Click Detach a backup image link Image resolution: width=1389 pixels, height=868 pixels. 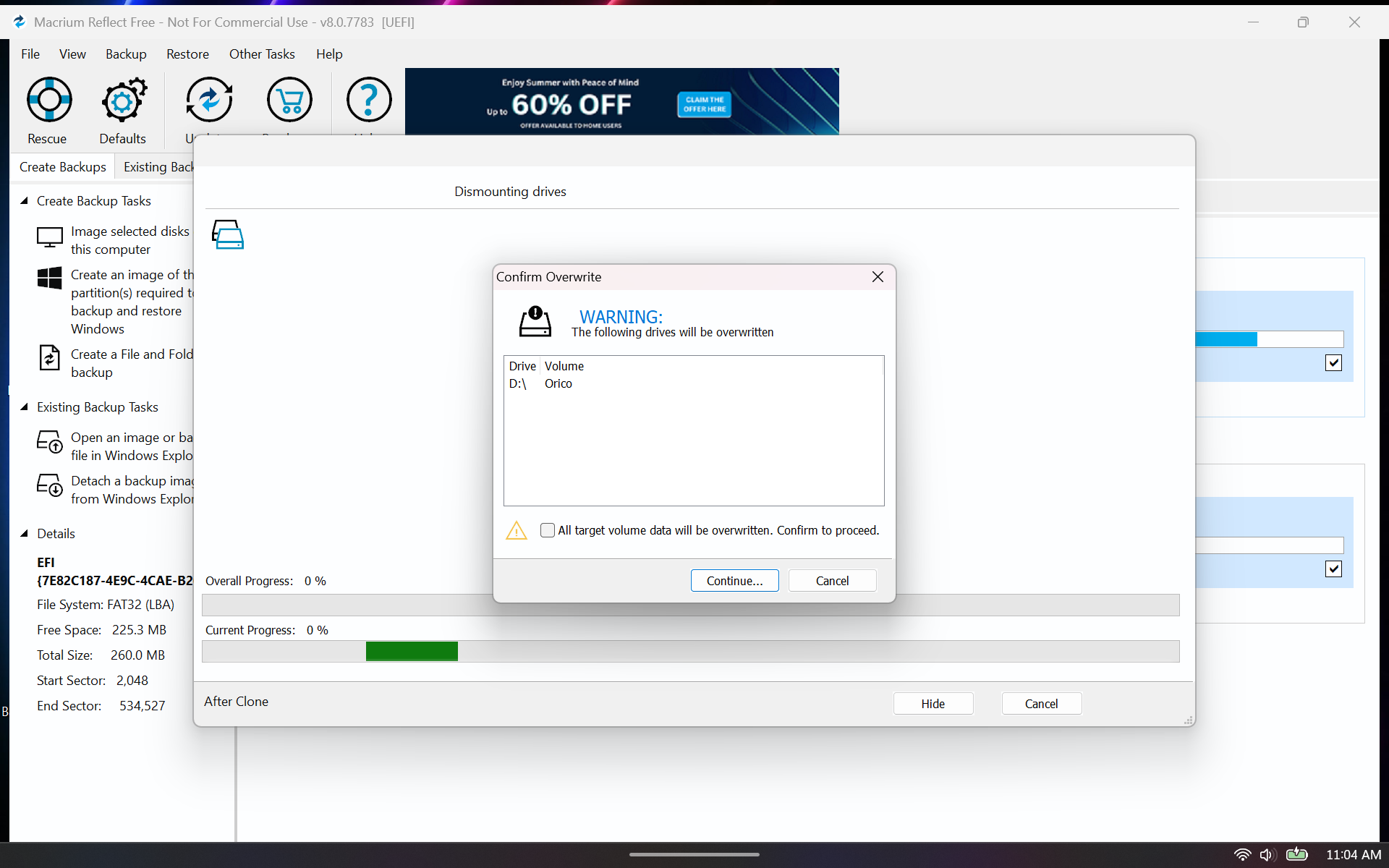click(x=132, y=490)
